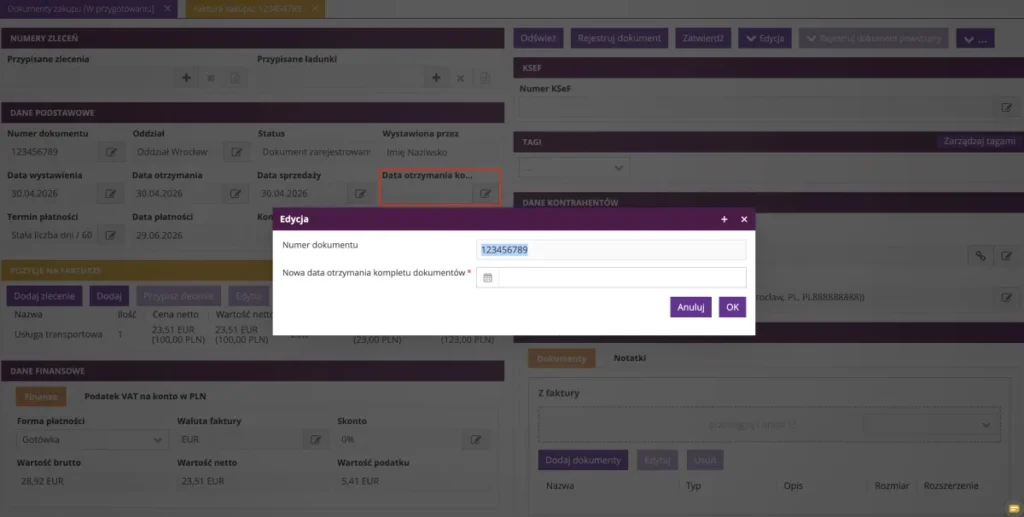
Task: Click Anuluj in the Edycja dialog
Action: tap(690, 307)
